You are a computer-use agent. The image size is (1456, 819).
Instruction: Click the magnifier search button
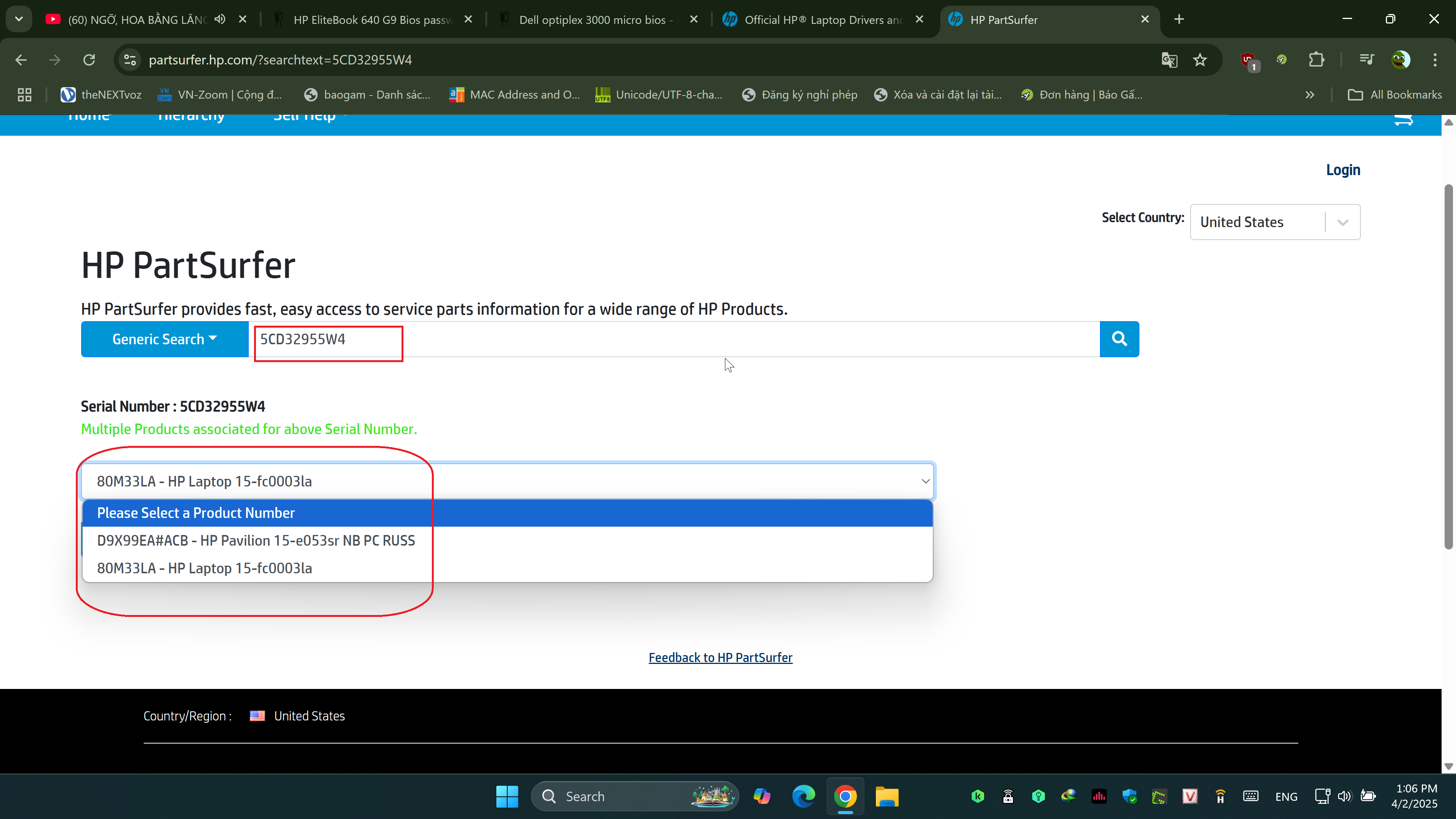pos(1119,339)
